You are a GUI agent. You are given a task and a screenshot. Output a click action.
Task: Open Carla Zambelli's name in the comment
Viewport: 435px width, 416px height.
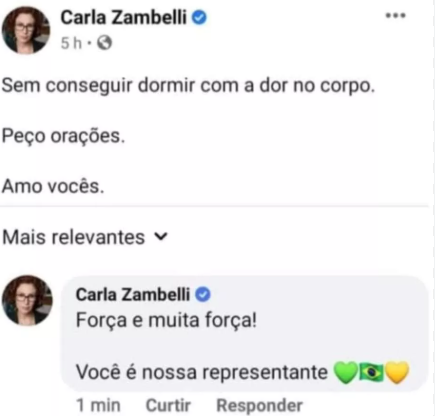point(133,295)
